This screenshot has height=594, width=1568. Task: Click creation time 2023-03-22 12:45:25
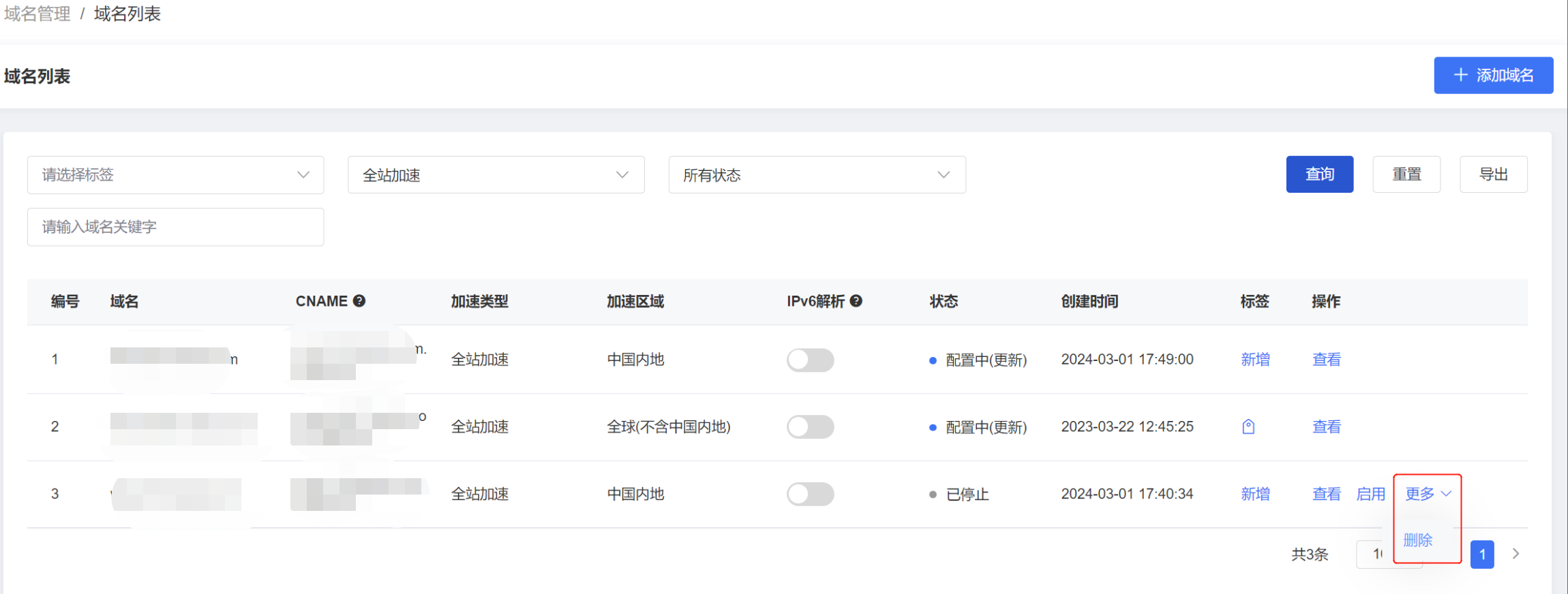point(1127,427)
